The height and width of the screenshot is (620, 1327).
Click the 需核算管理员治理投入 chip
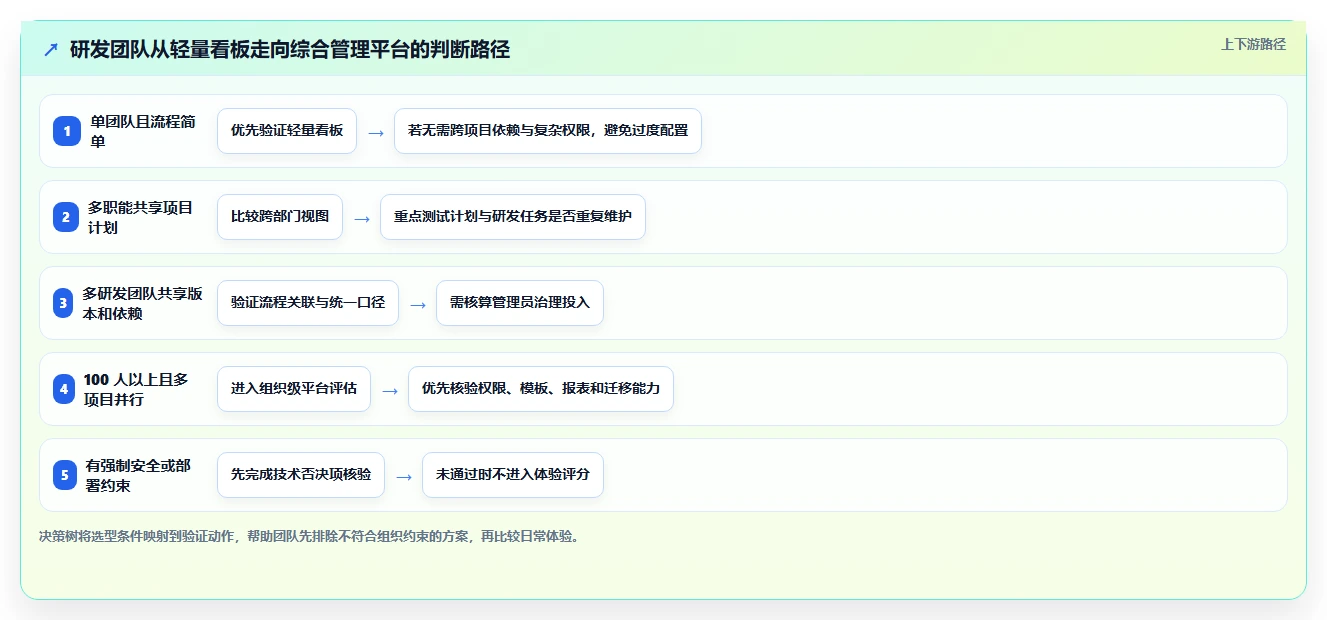(520, 303)
